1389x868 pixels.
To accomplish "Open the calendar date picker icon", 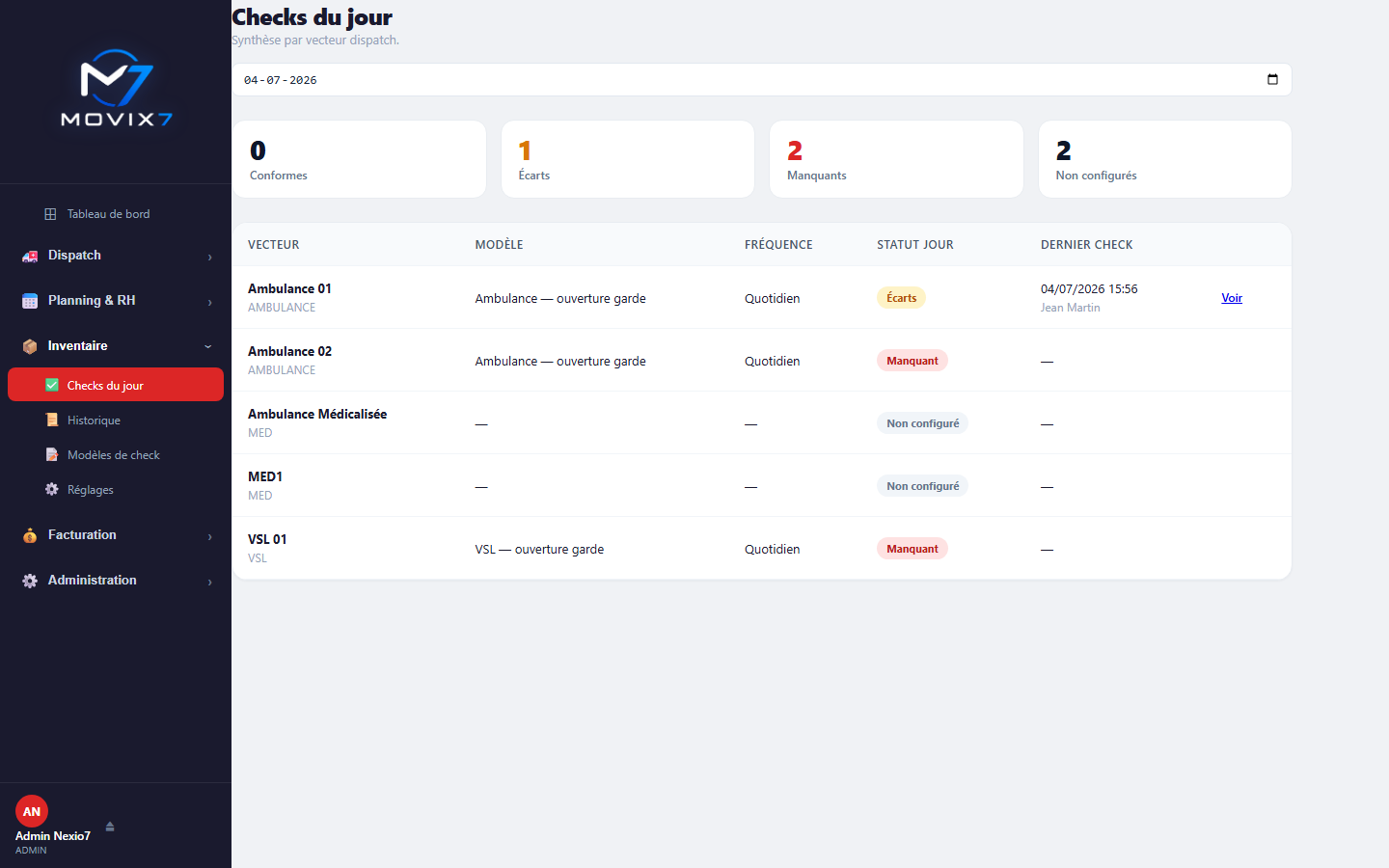I will 1272,79.
